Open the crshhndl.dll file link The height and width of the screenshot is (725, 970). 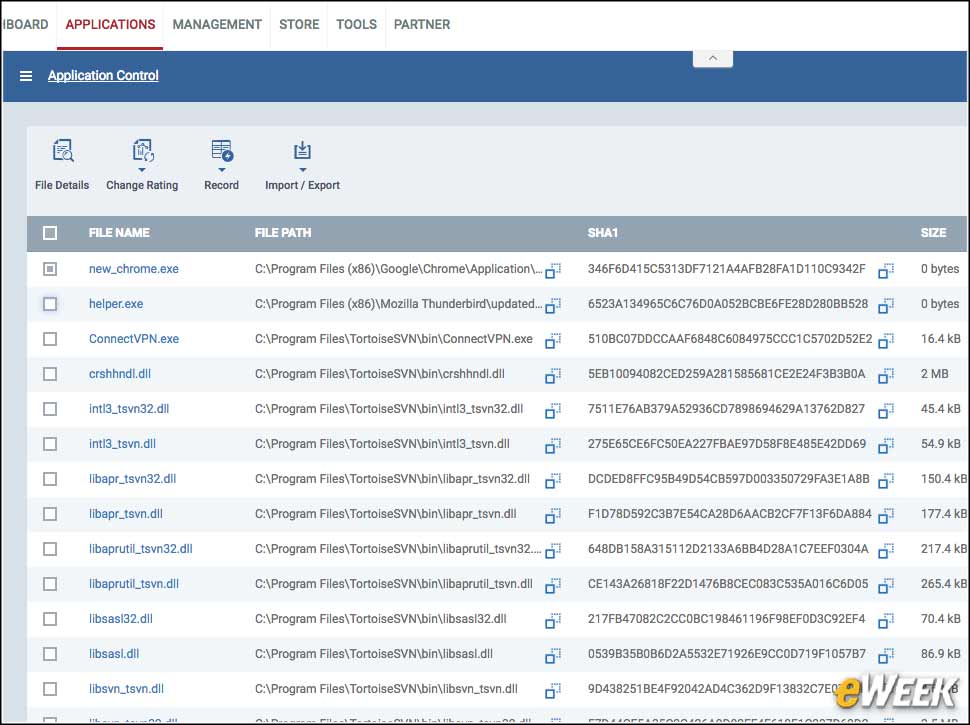[x=119, y=374]
